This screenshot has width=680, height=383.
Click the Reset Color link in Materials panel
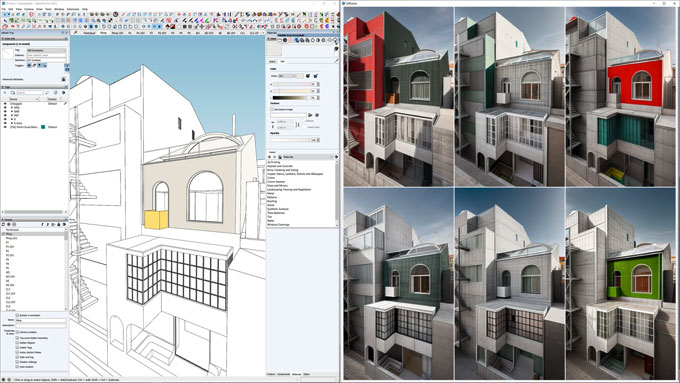click(314, 127)
